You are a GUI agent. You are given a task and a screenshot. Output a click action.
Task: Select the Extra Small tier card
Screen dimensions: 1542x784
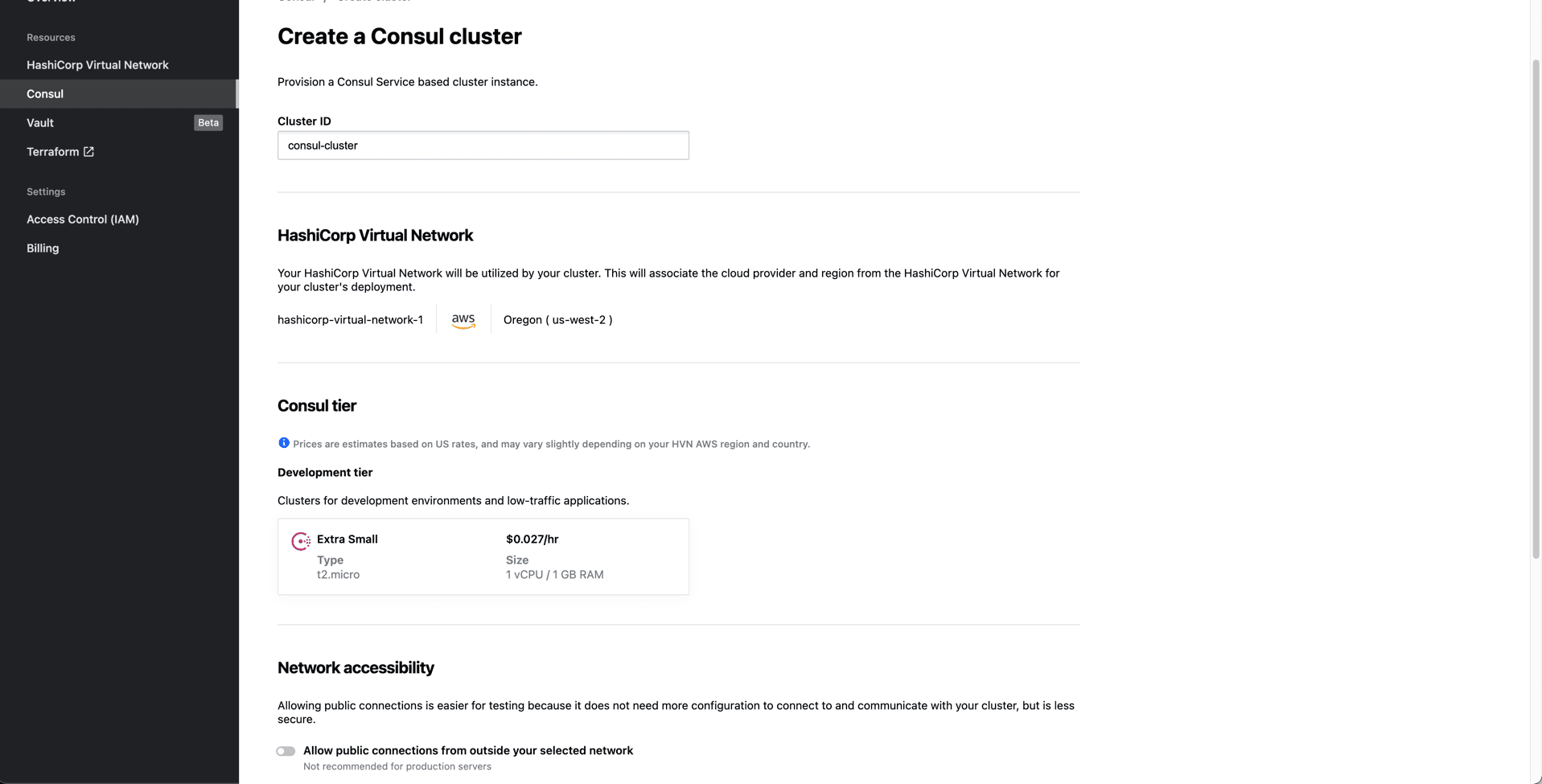pos(483,556)
